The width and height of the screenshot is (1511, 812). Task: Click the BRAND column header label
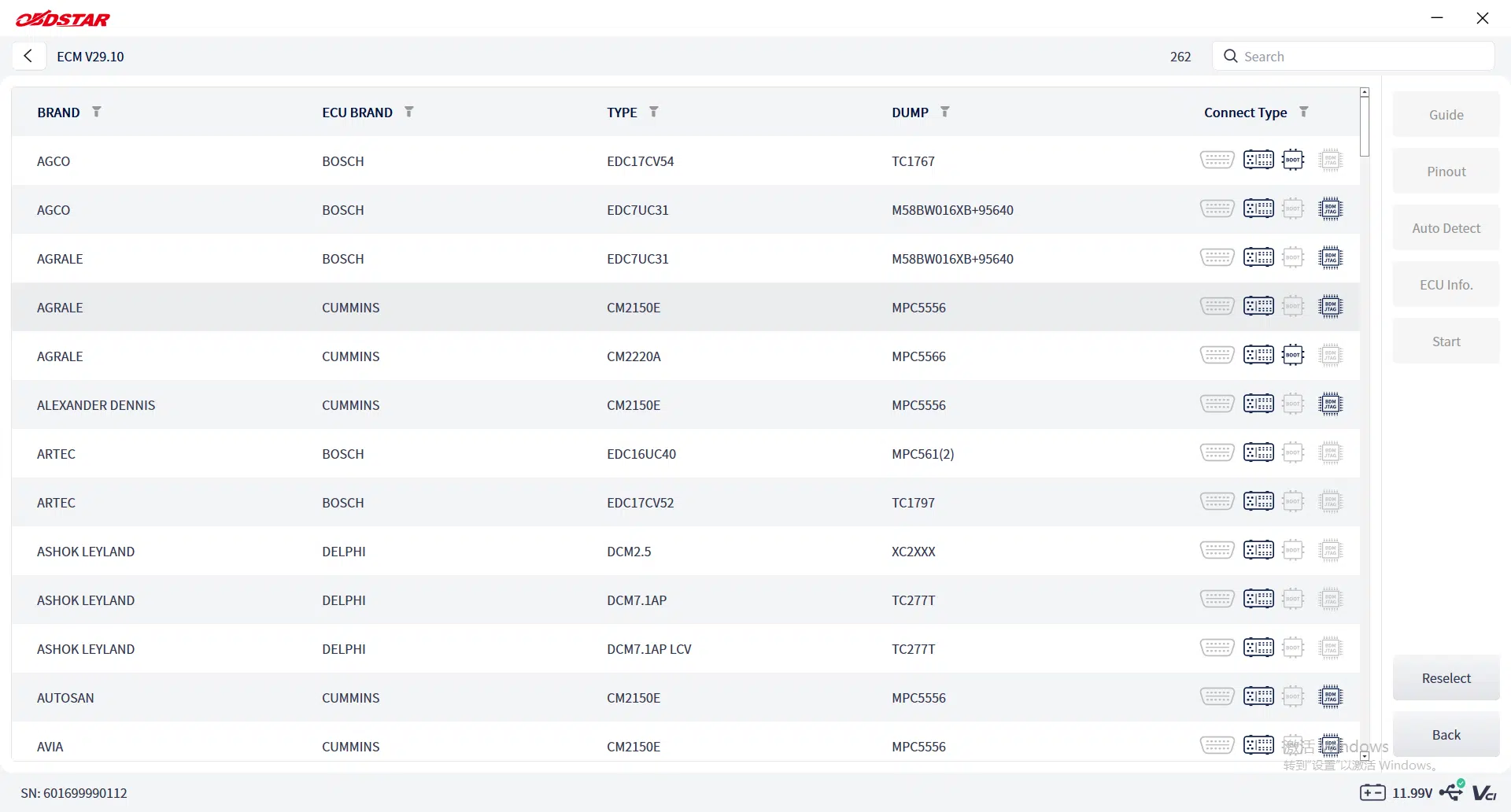point(58,113)
